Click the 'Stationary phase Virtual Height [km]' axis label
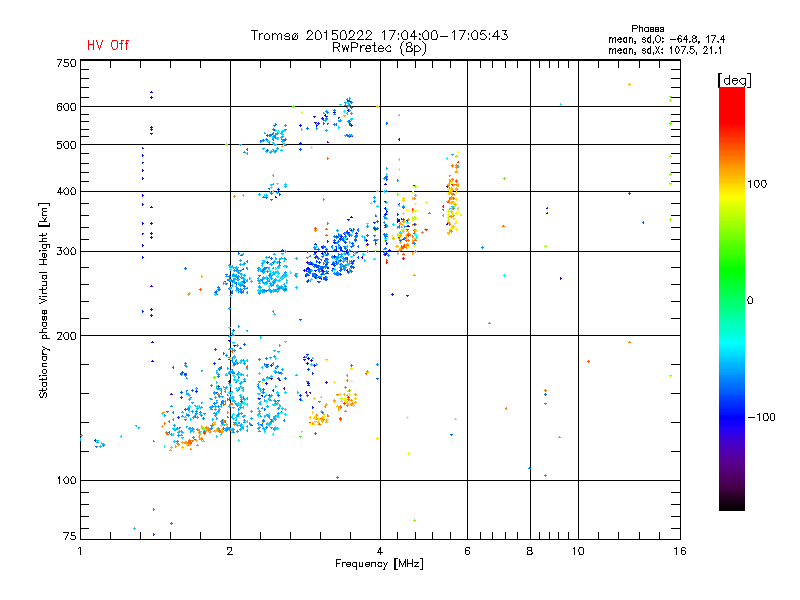 tap(44, 300)
